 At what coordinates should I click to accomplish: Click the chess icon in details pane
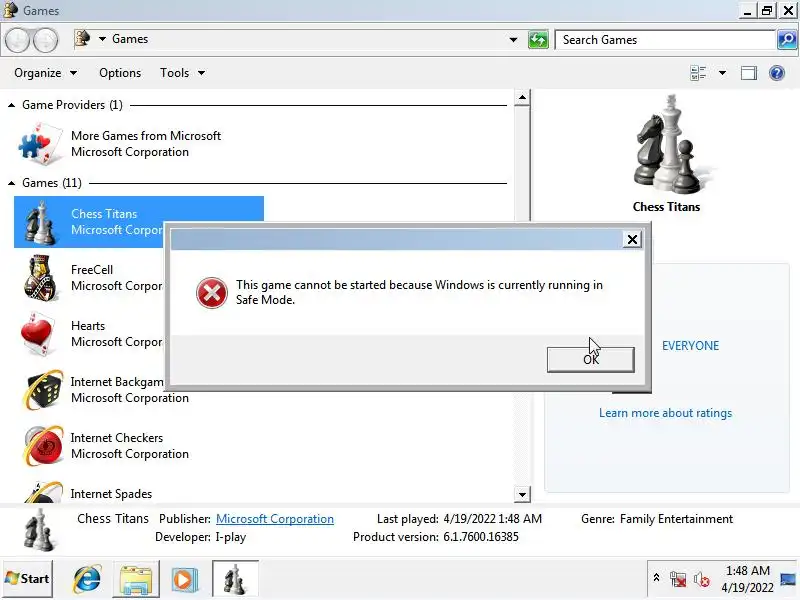pyautogui.click(x=39, y=531)
